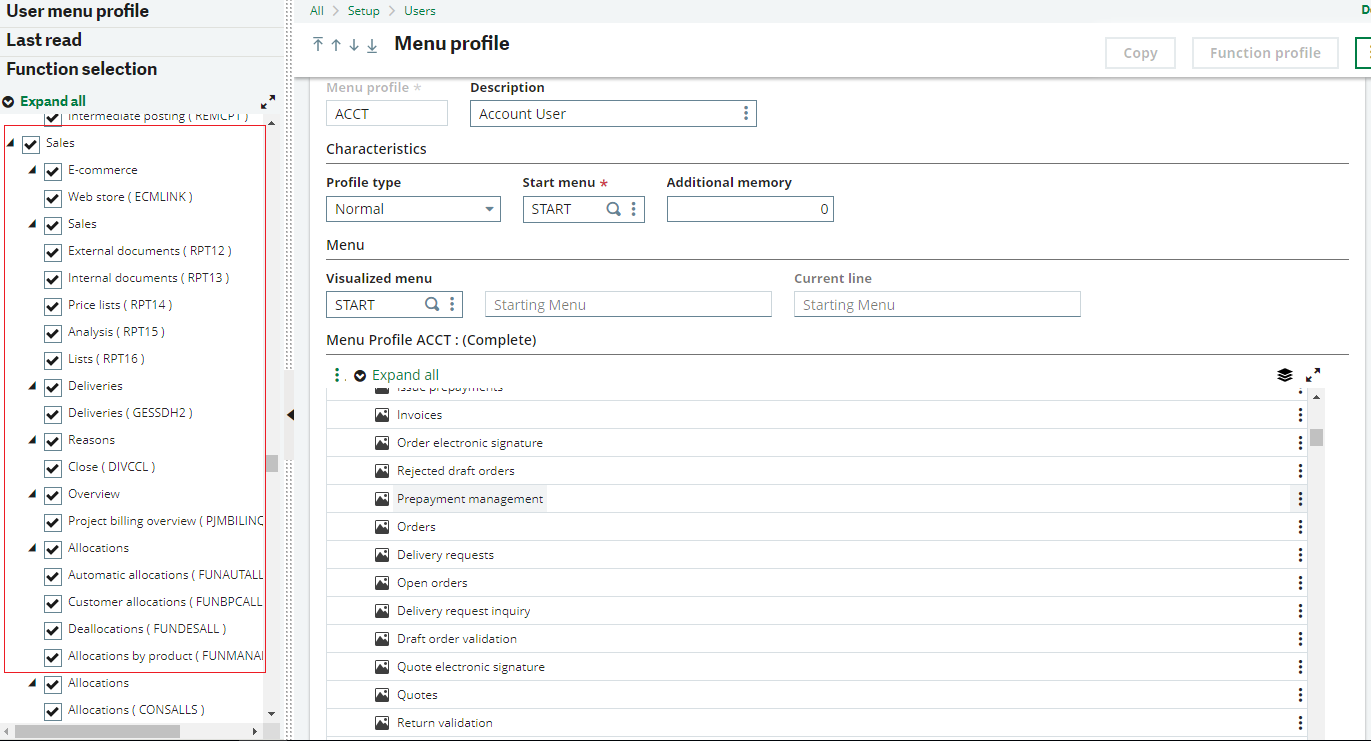Open the Setup breadcrumb entry
This screenshot has width=1371, height=741.
[364, 10]
